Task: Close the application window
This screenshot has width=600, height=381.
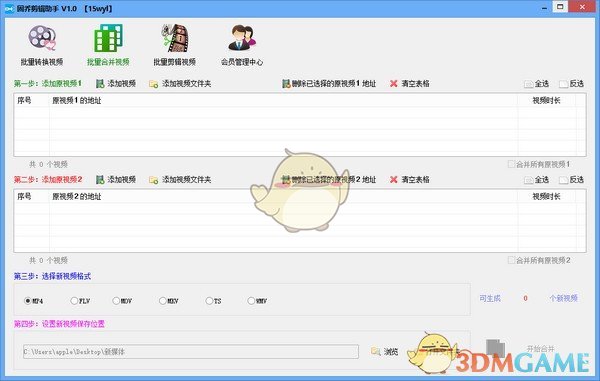Action: tap(582, 7)
